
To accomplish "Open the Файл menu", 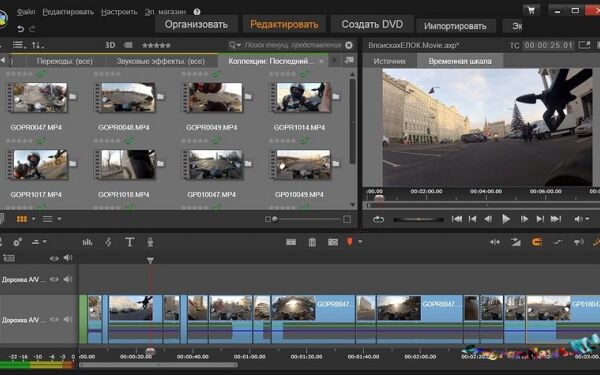I will tap(26, 12).
